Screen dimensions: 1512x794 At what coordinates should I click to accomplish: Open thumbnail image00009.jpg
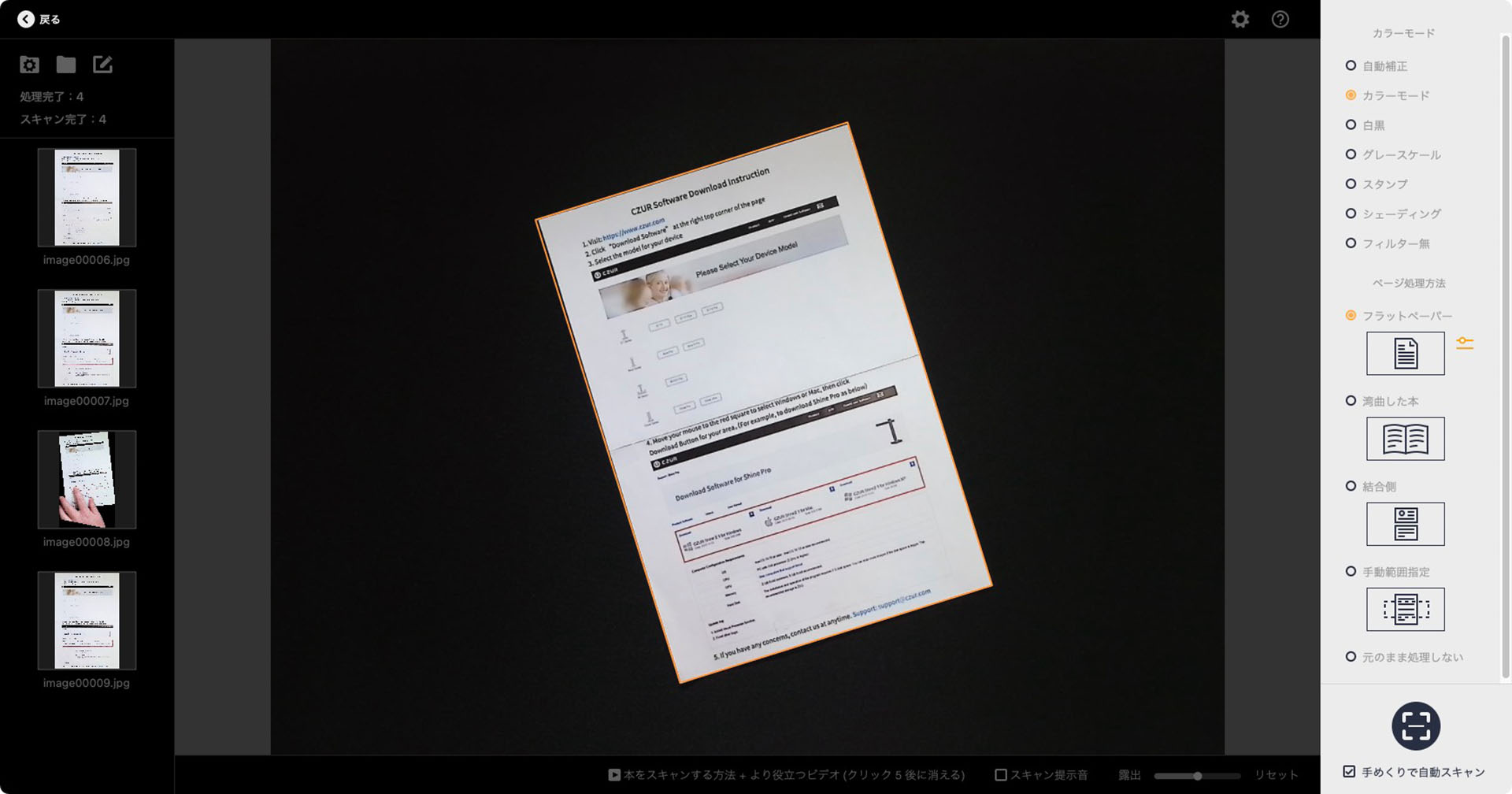coord(87,621)
